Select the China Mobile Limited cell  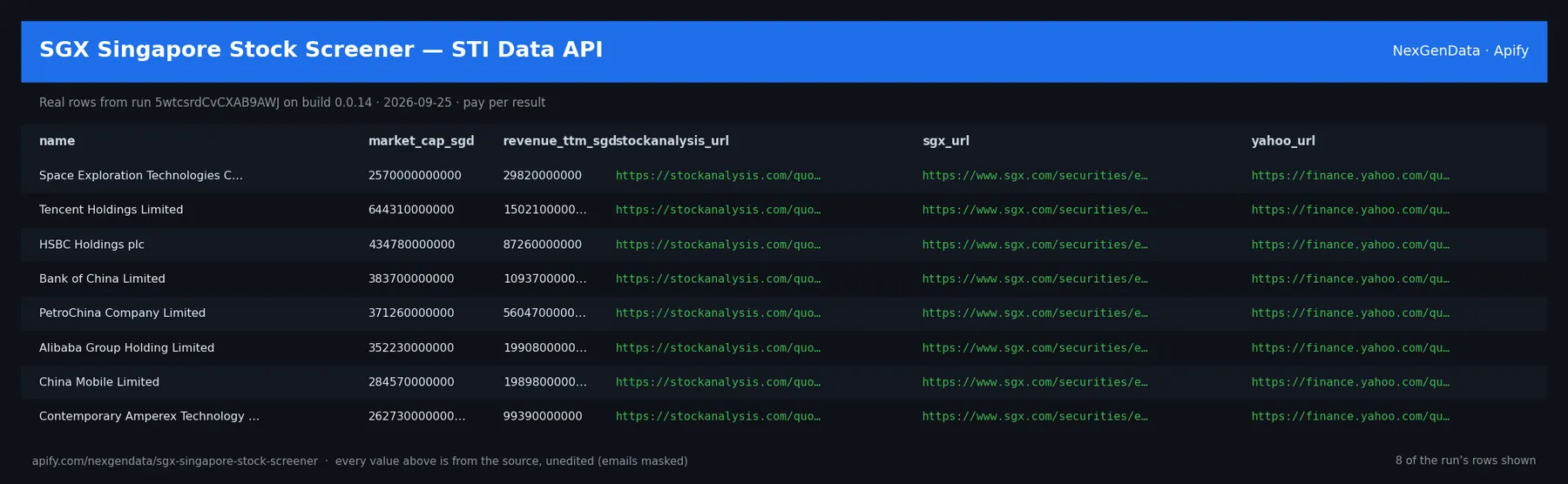pos(99,382)
